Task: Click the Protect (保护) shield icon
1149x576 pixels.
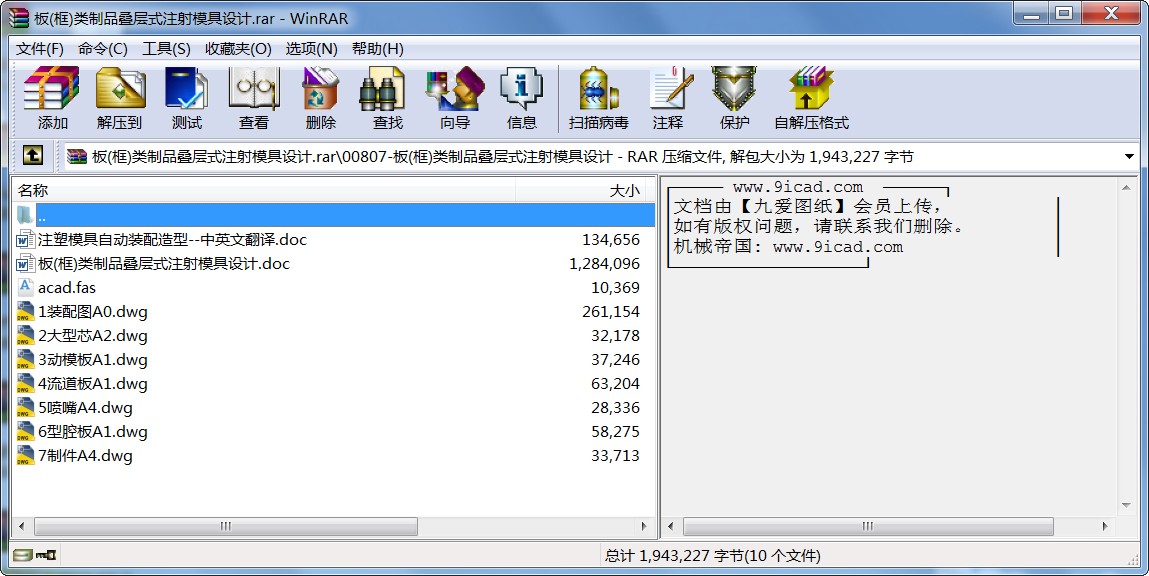Action: 734,98
